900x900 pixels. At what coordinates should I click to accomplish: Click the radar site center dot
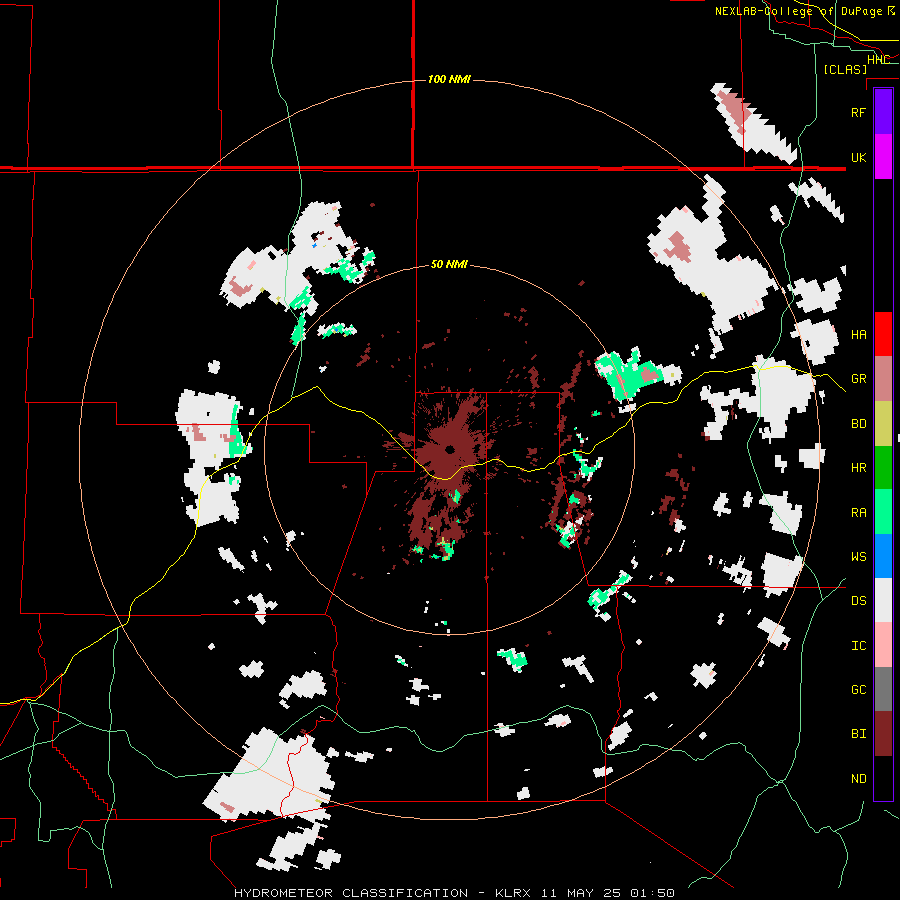449,449
